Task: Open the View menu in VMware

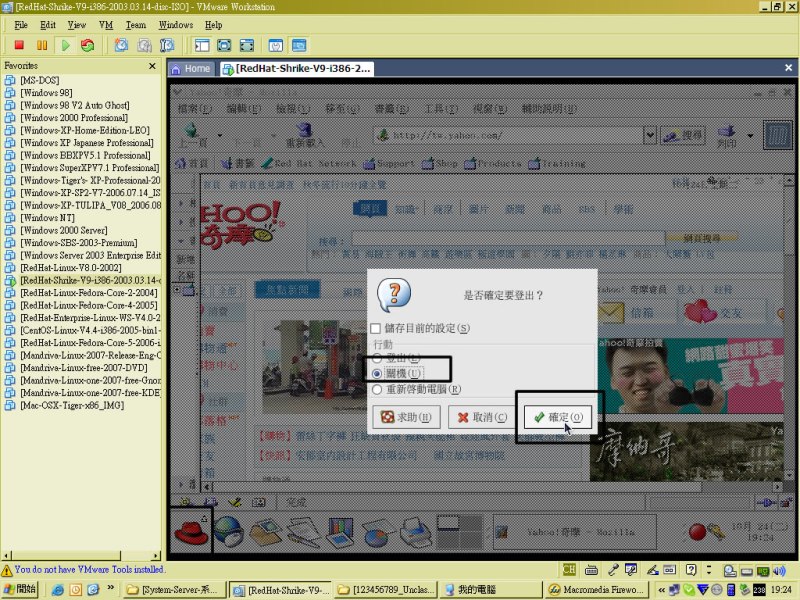Action: pyautogui.click(x=77, y=25)
